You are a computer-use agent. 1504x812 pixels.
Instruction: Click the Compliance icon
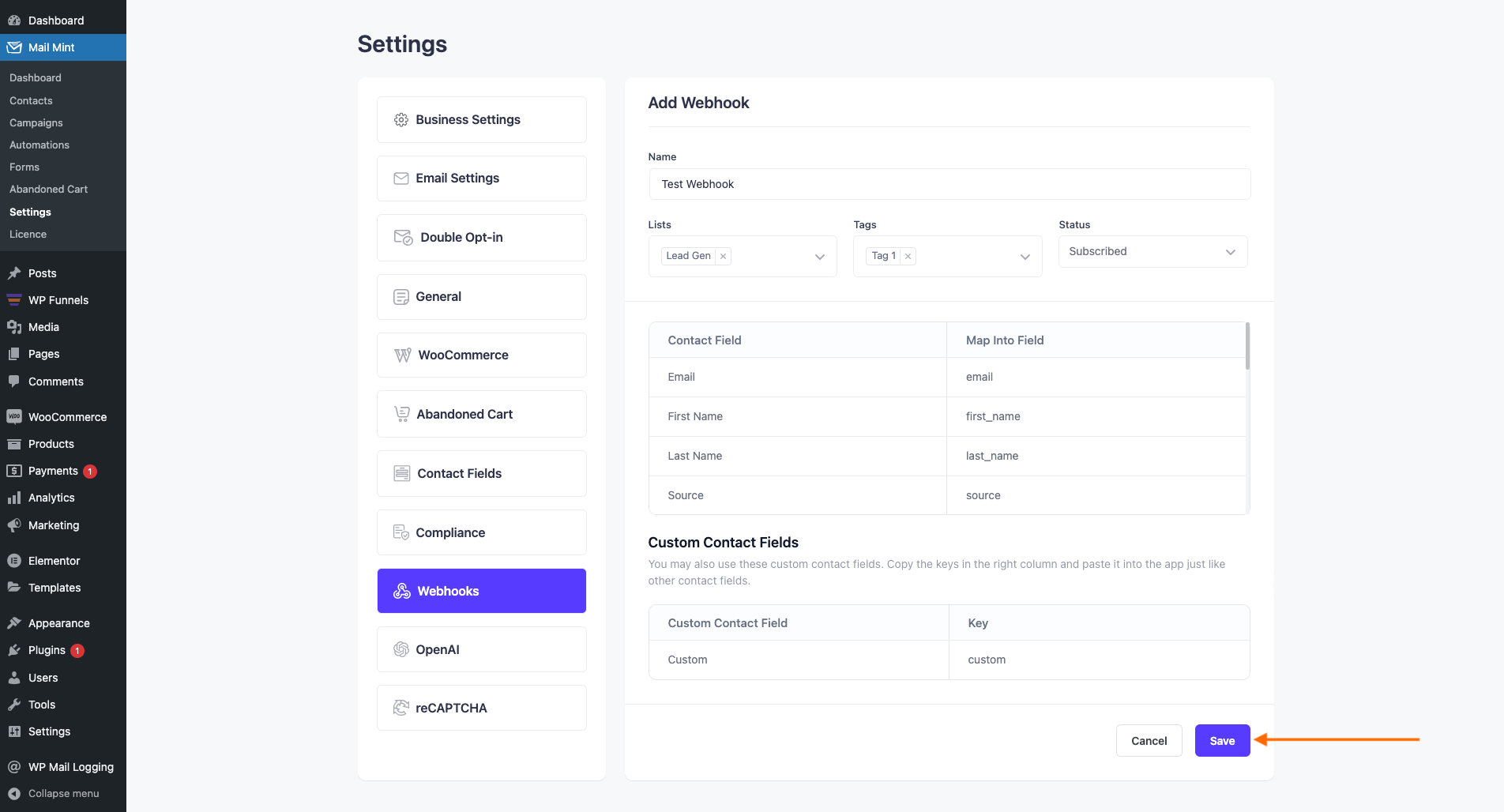(401, 532)
